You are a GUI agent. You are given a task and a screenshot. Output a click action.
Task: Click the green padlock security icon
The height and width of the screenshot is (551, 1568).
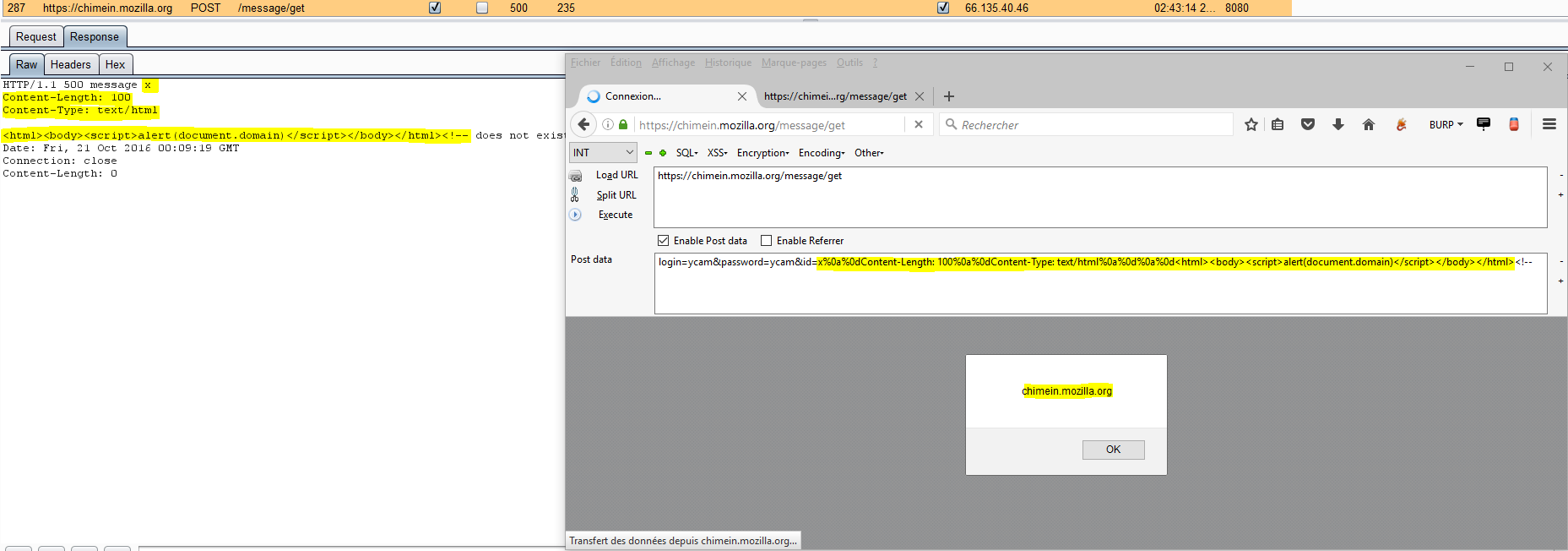pyautogui.click(x=623, y=124)
